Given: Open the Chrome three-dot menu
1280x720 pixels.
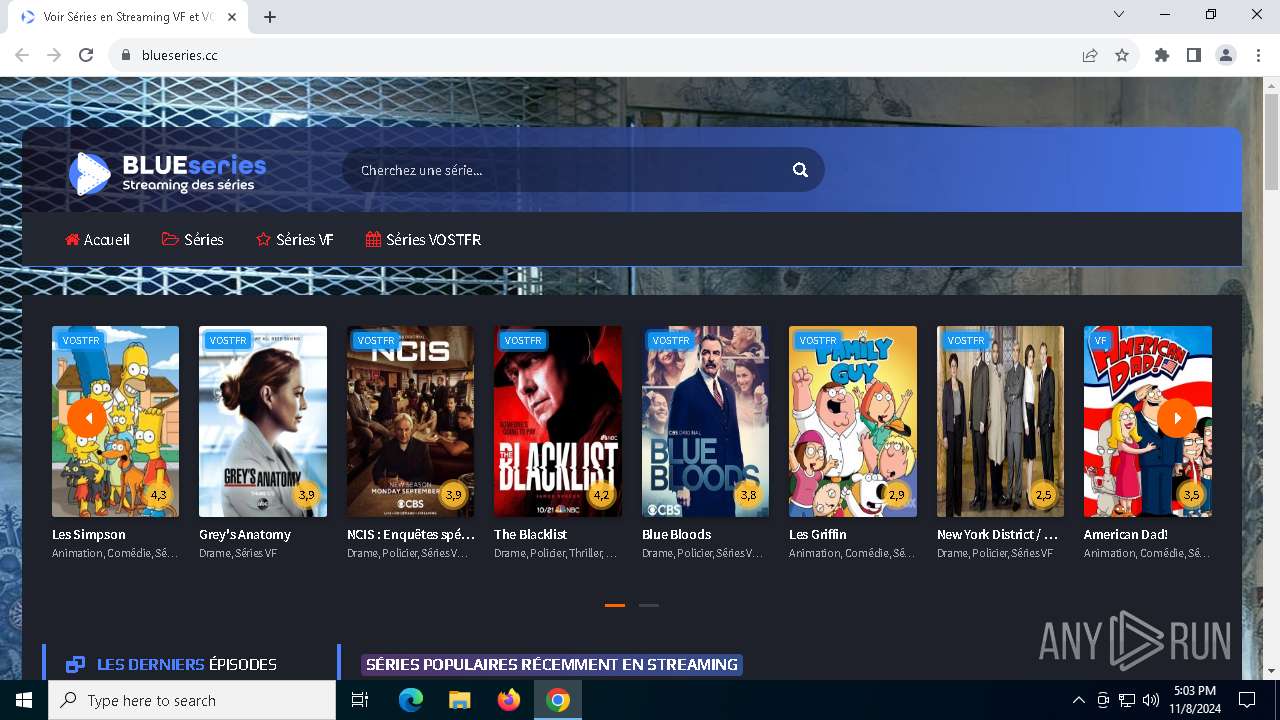Looking at the screenshot, I should point(1257,55).
